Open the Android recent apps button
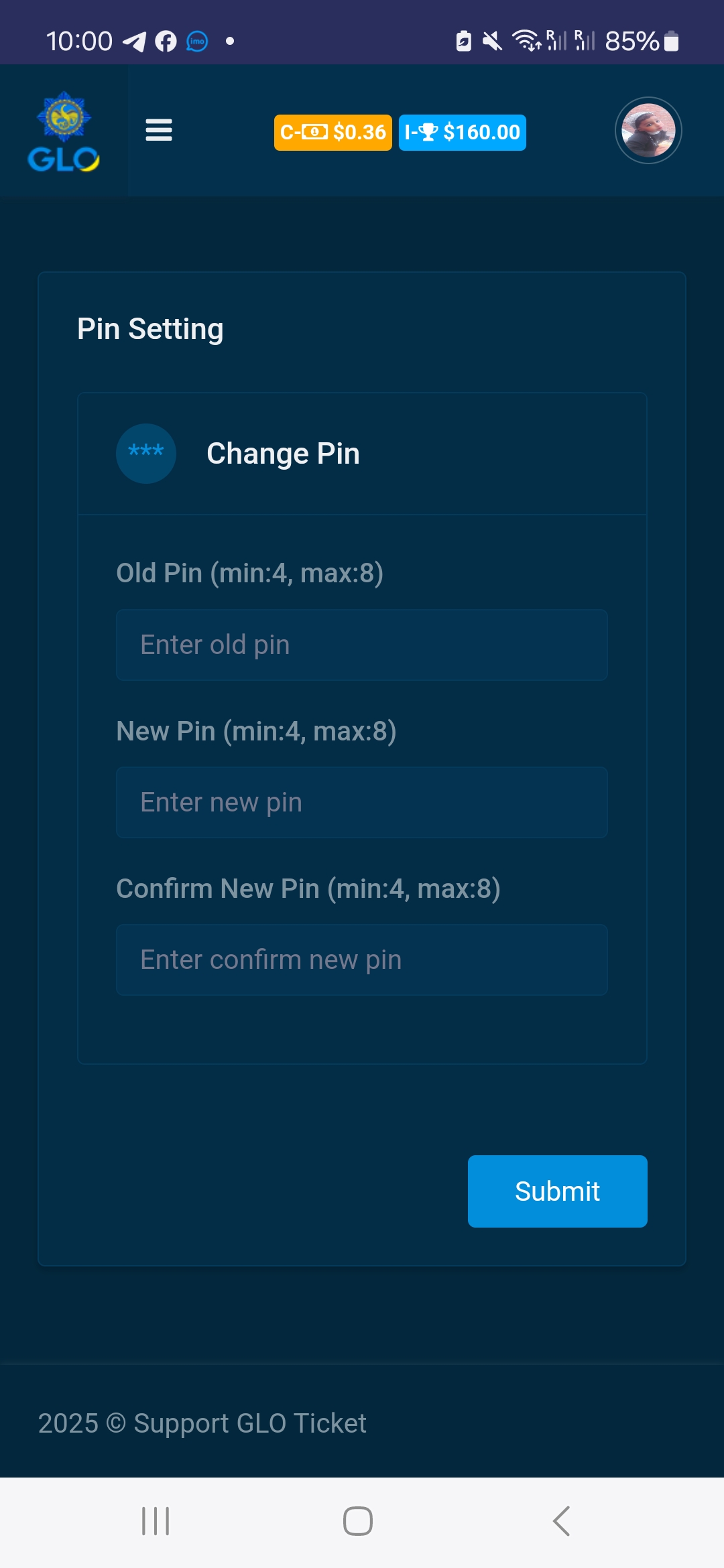Screen dimensions: 724x1568 (x=156, y=1521)
